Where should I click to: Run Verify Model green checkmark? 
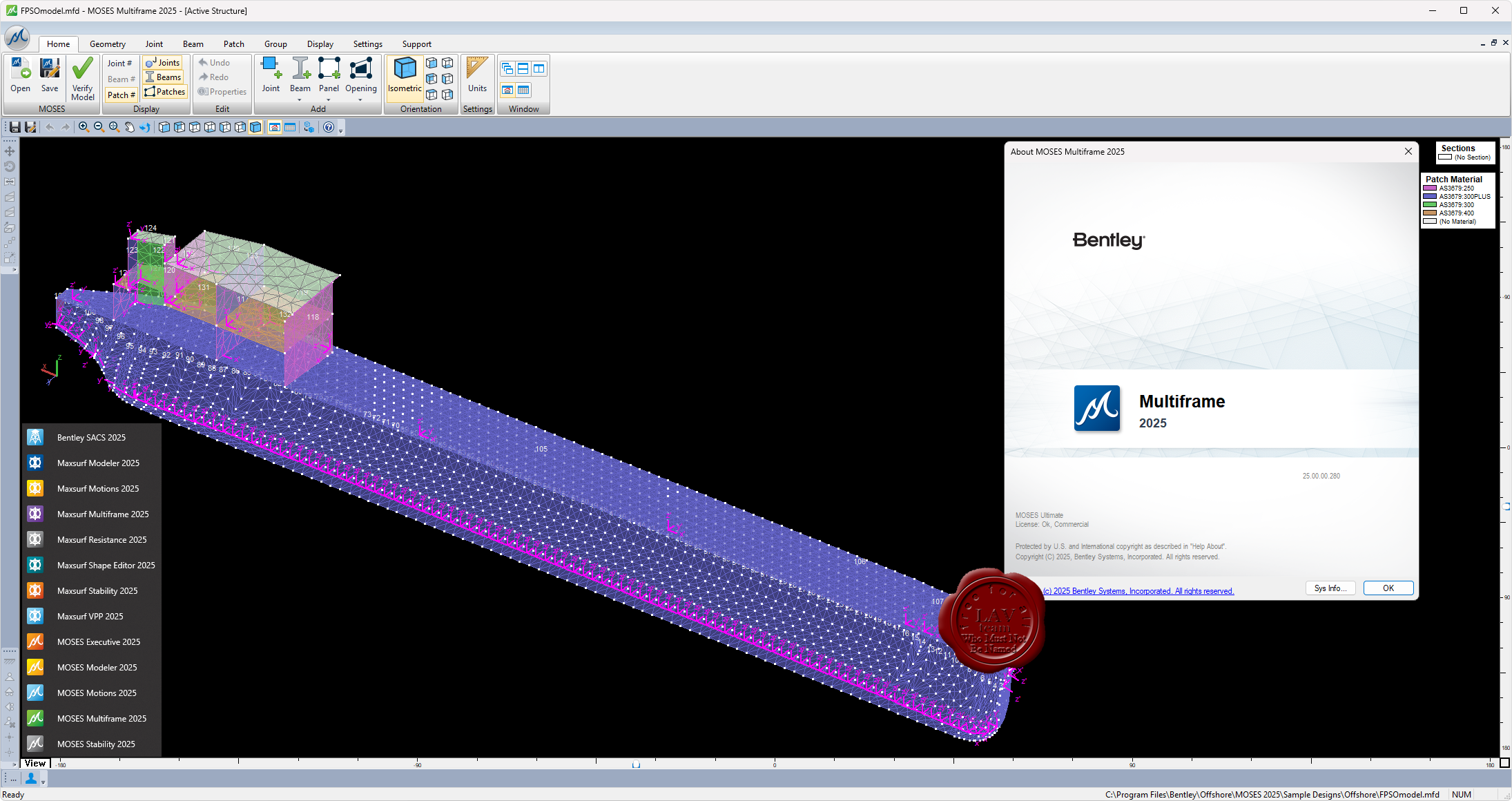pyautogui.click(x=83, y=79)
